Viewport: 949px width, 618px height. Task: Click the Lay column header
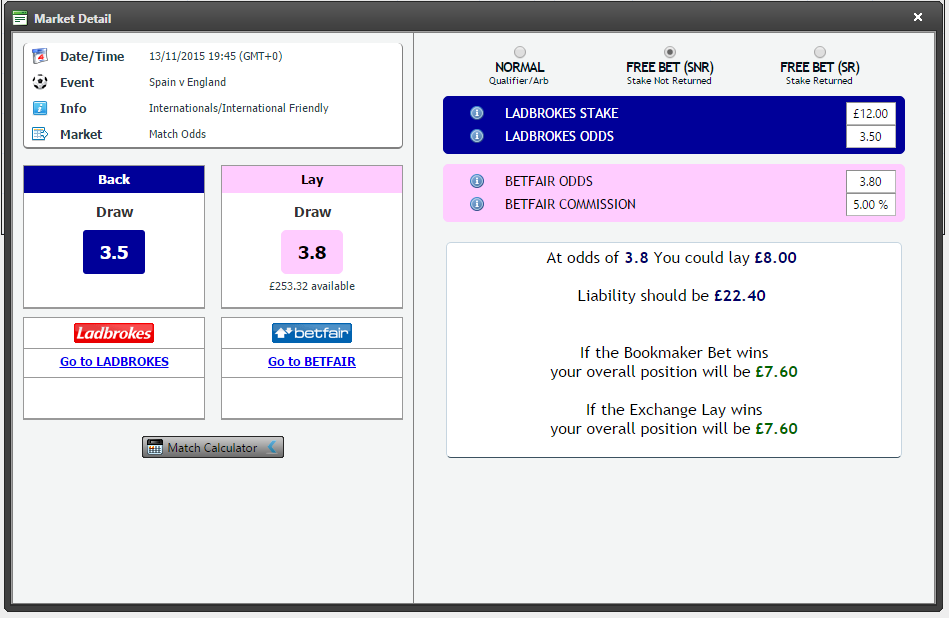[x=312, y=179]
